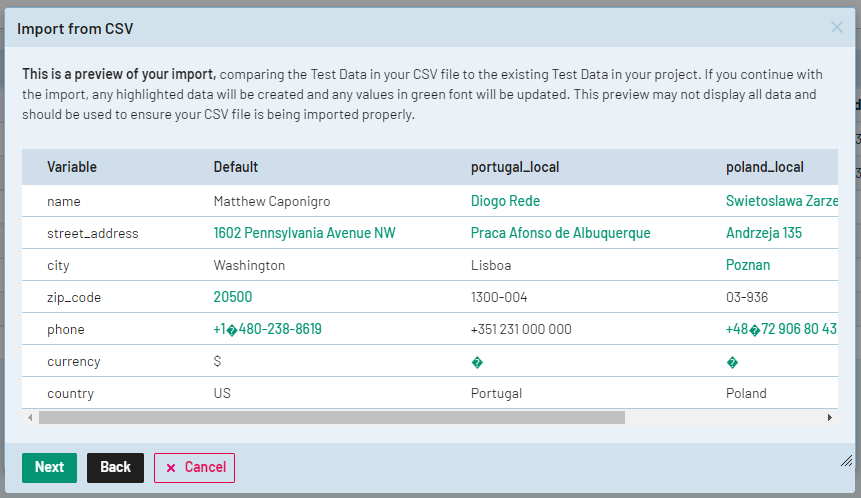Click the zip code 20500 value
The image size is (861, 498).
click(x=233, y=297)
